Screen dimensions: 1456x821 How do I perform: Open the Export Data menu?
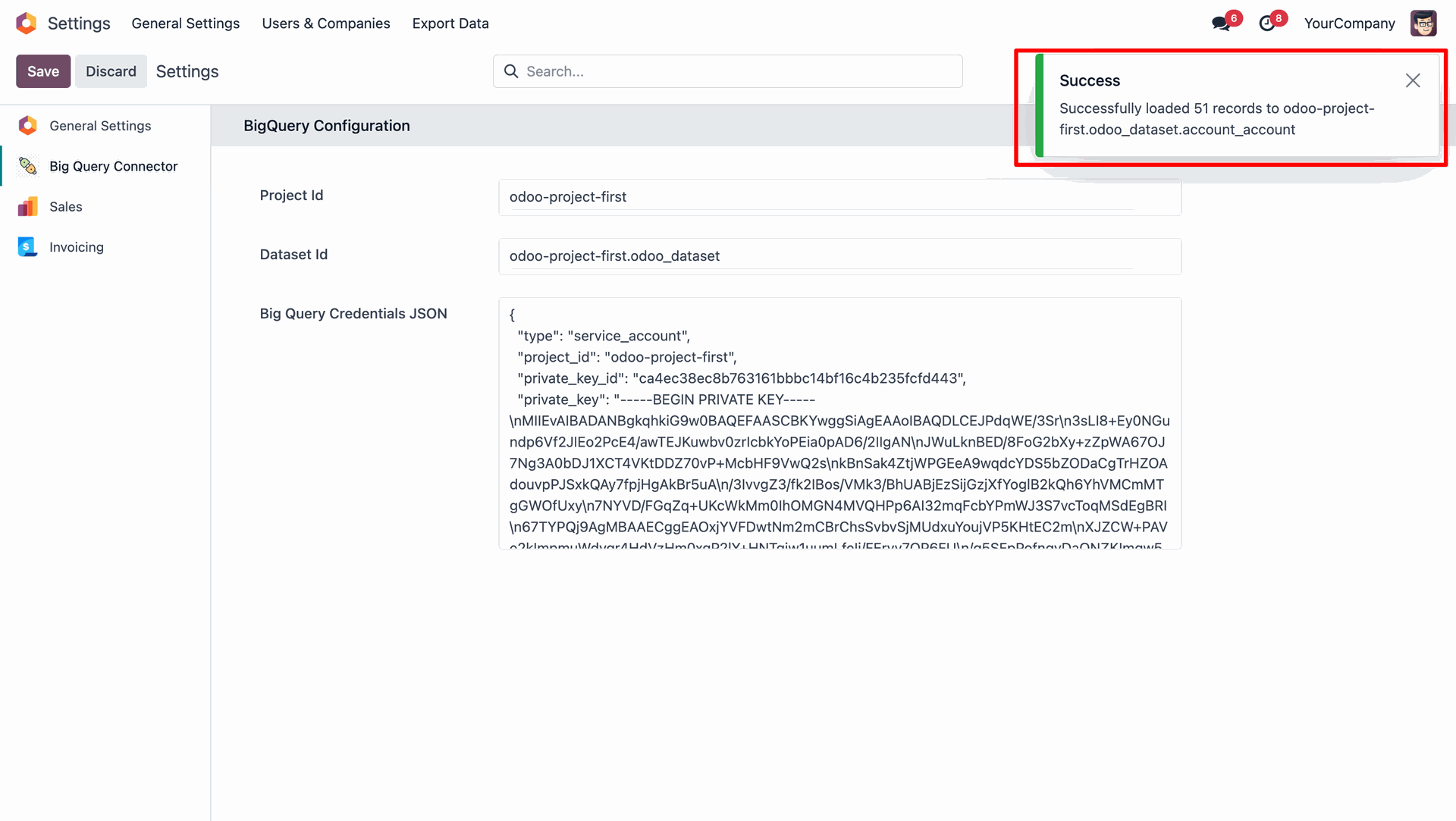pyautogui.click(x=450, y=24)
